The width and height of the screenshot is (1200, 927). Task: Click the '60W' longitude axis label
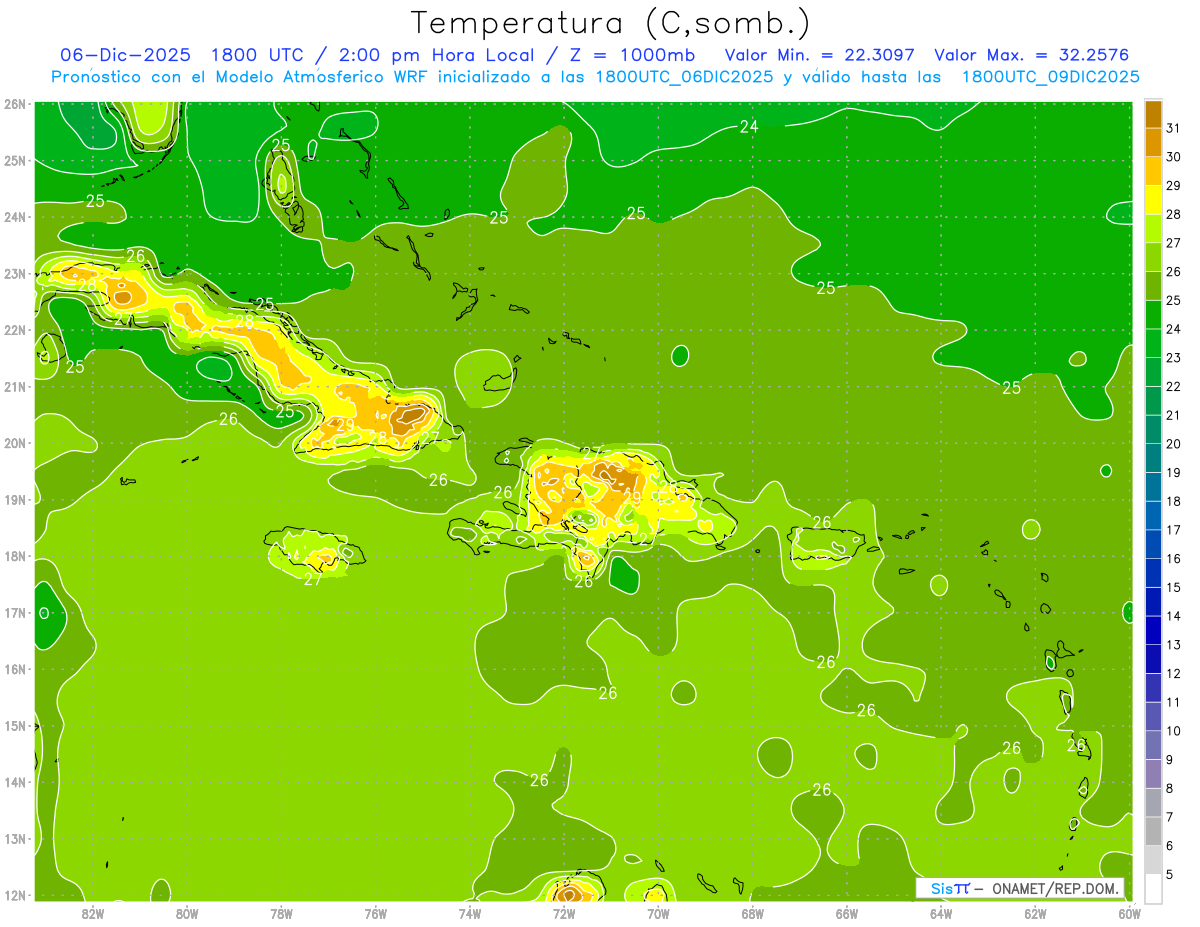point(1129,913)
